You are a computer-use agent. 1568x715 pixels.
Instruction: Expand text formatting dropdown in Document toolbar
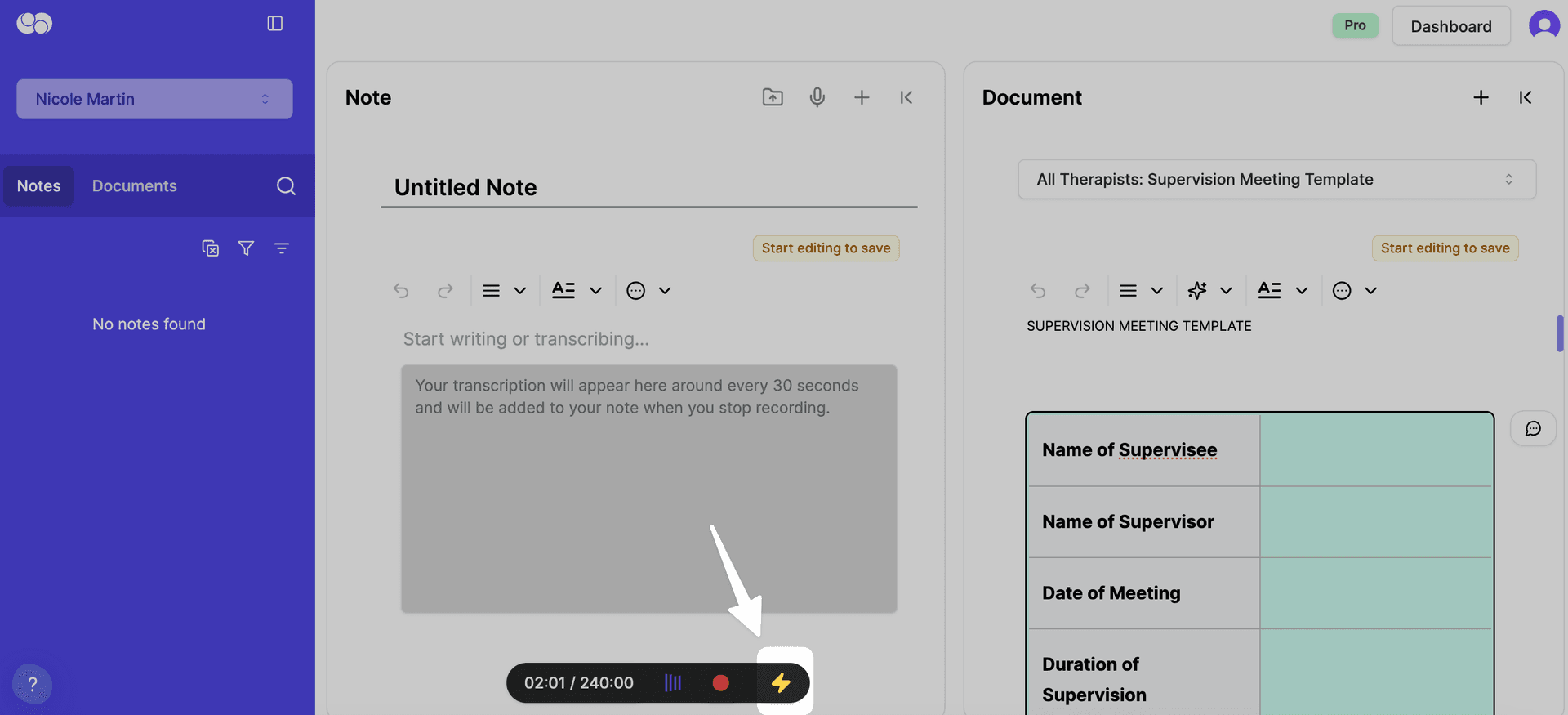[x=1302, y=290]
